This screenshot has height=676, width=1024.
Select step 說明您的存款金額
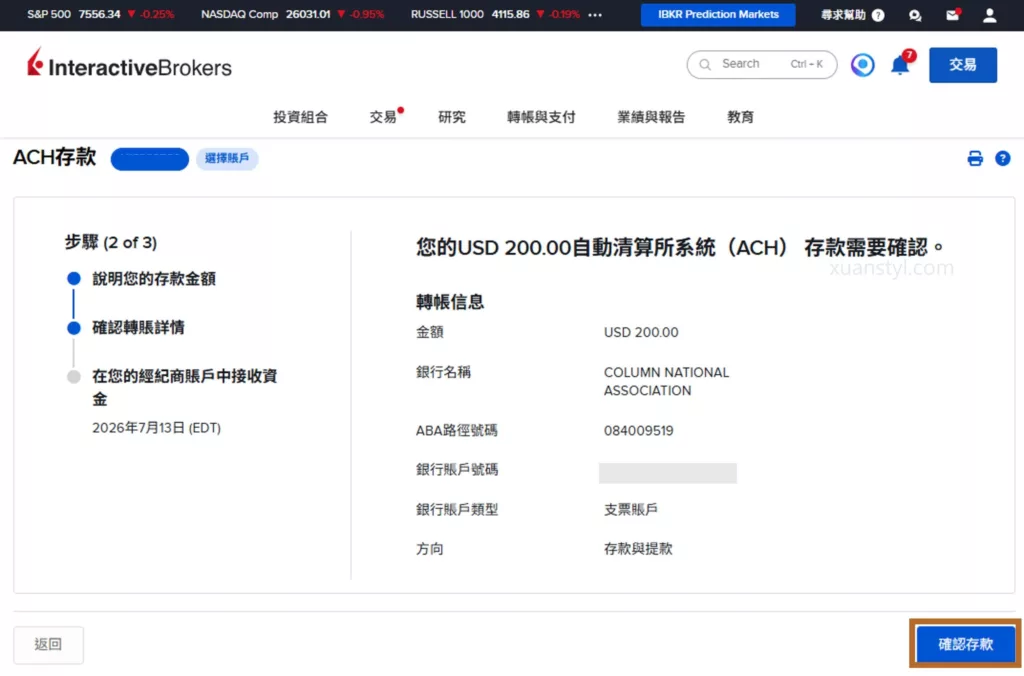click(x=153, y=279)
